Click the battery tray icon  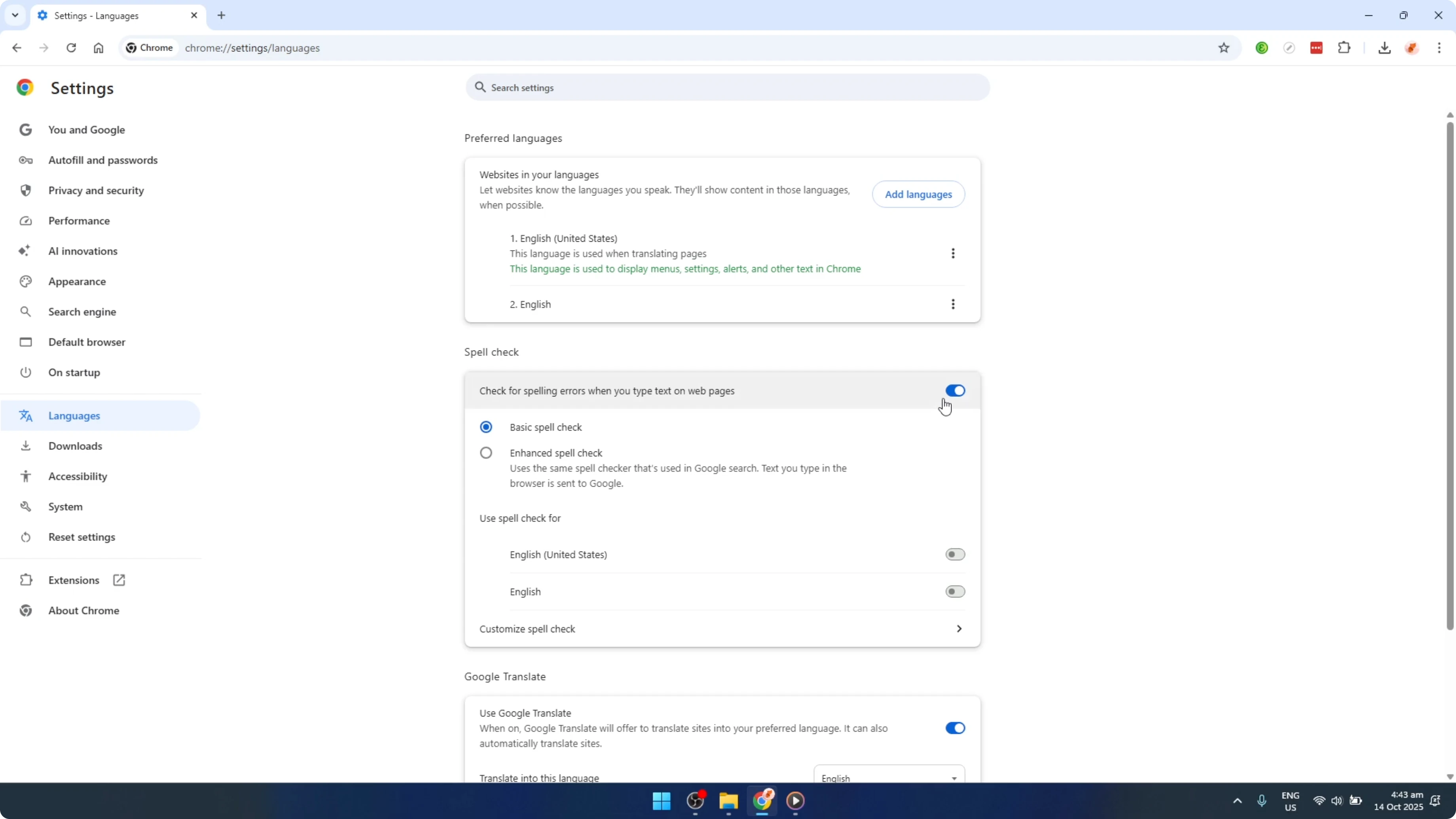click(1356, 801)
